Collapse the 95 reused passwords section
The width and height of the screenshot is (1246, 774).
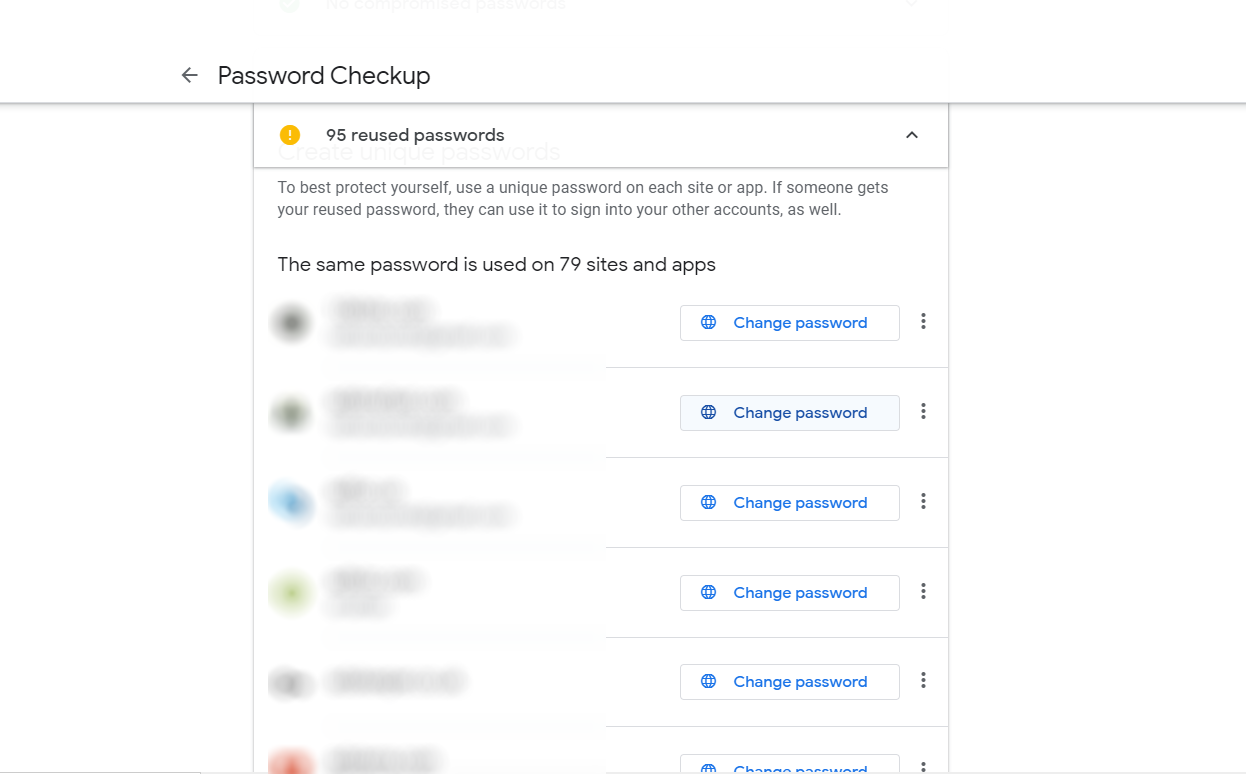[x=911, y=135]
